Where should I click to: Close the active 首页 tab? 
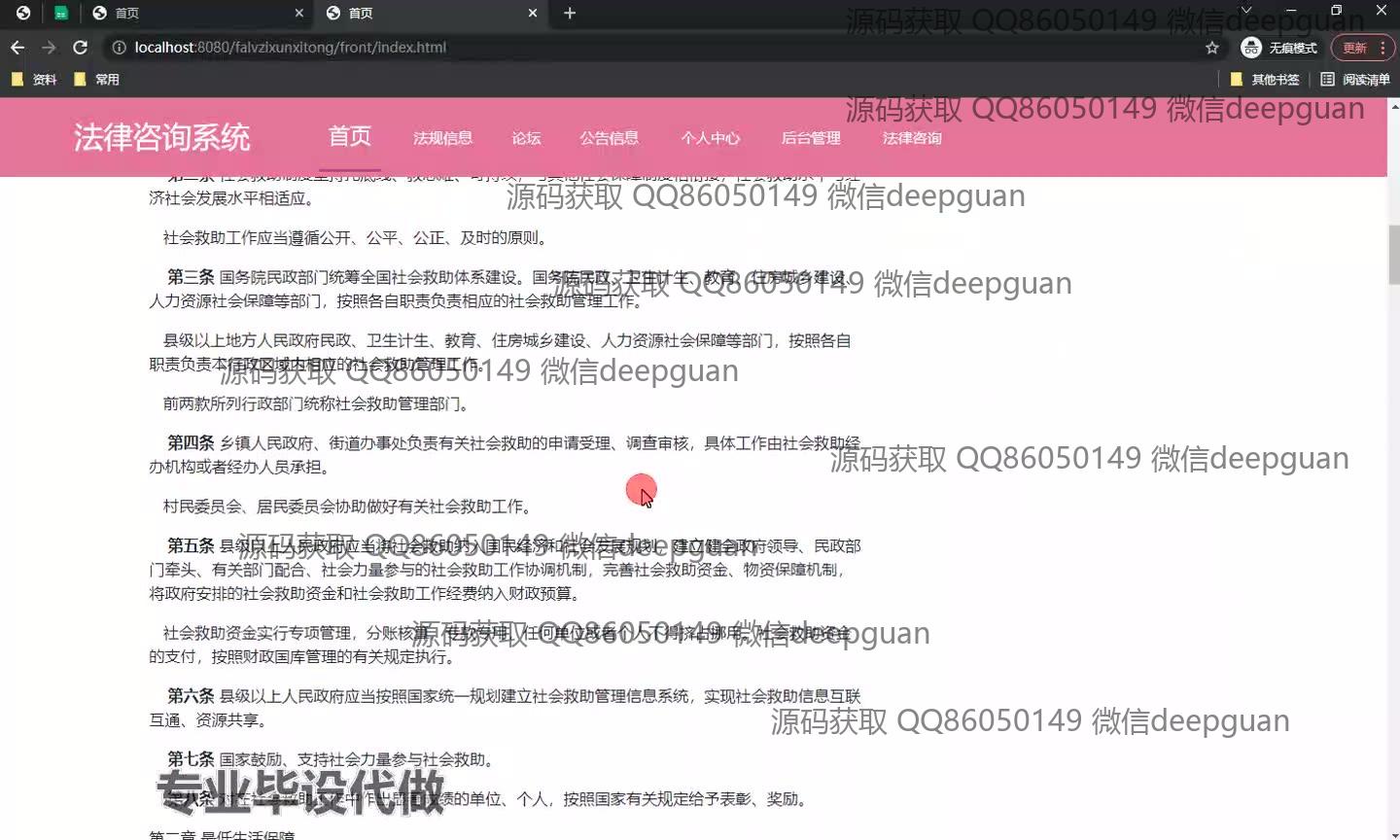click(533, 13)
